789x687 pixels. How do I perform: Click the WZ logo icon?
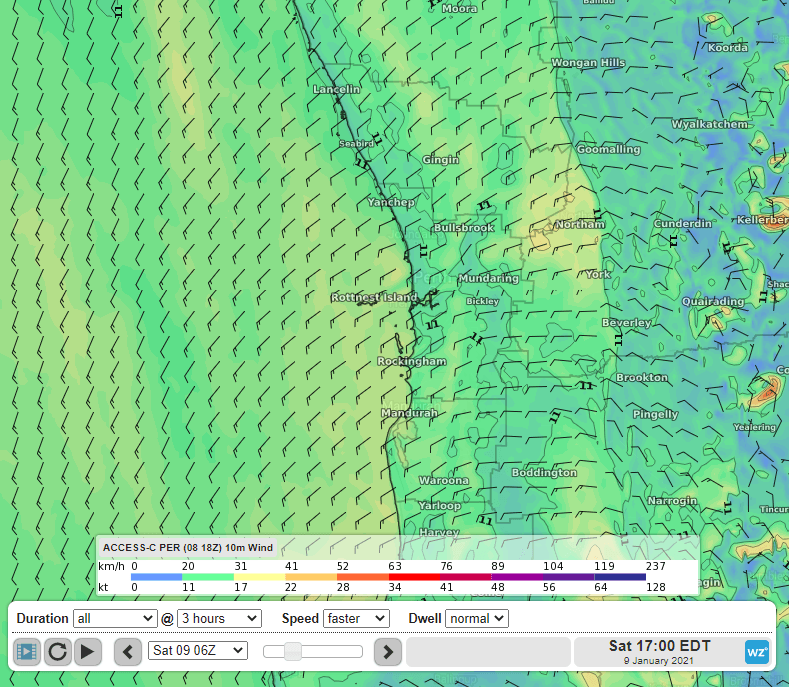(x=757, y=652)
